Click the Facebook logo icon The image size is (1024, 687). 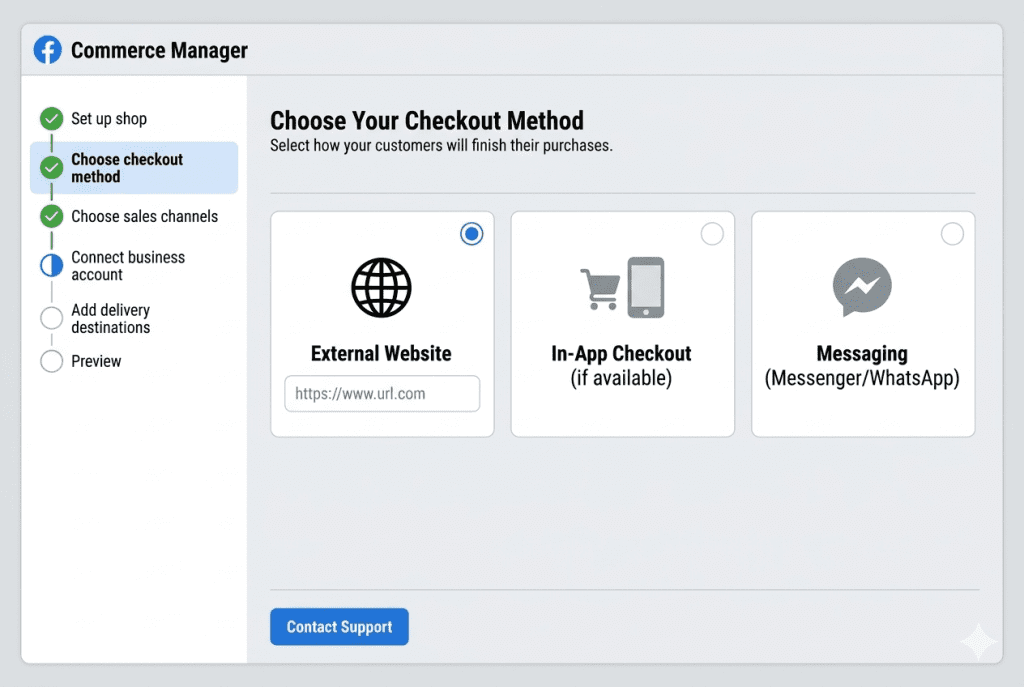click(48, 50)
